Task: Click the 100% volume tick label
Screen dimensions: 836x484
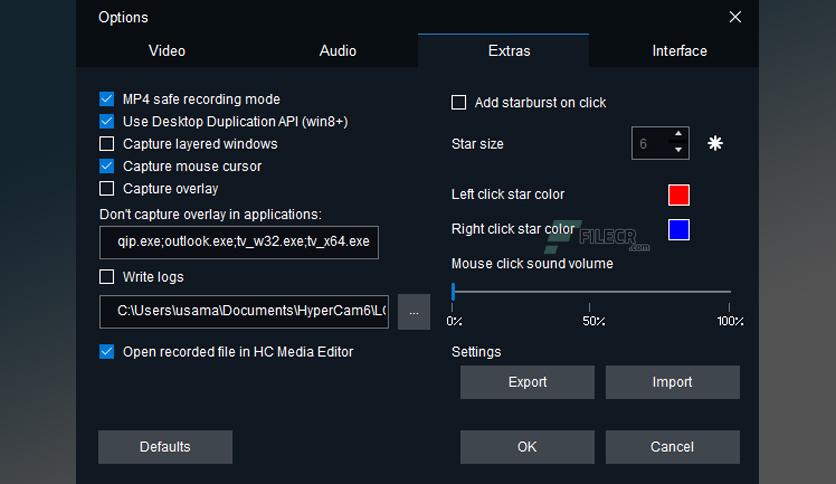Action: point(730,321)
